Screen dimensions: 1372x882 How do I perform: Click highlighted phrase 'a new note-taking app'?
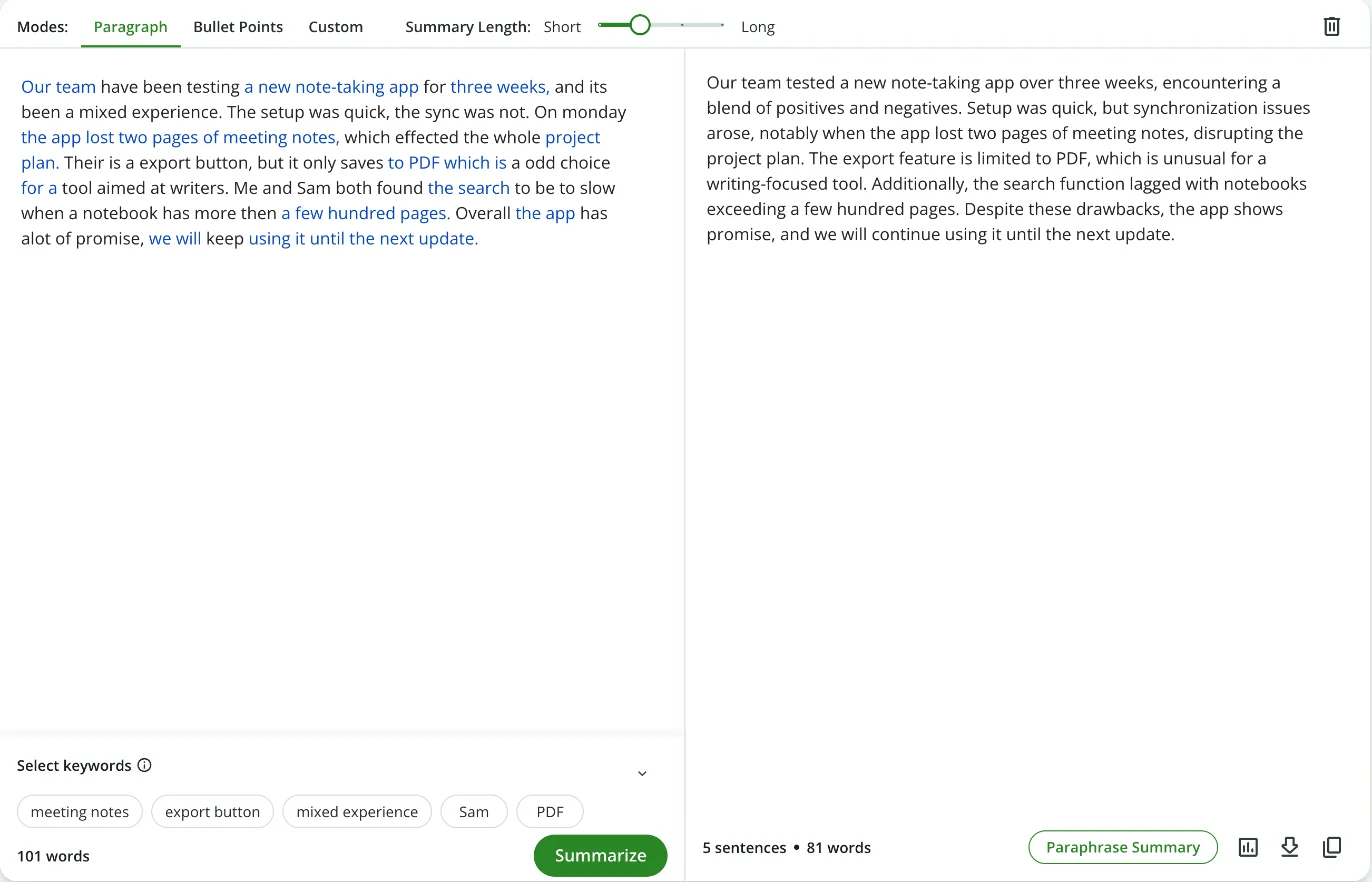click(x=331, y=87)
